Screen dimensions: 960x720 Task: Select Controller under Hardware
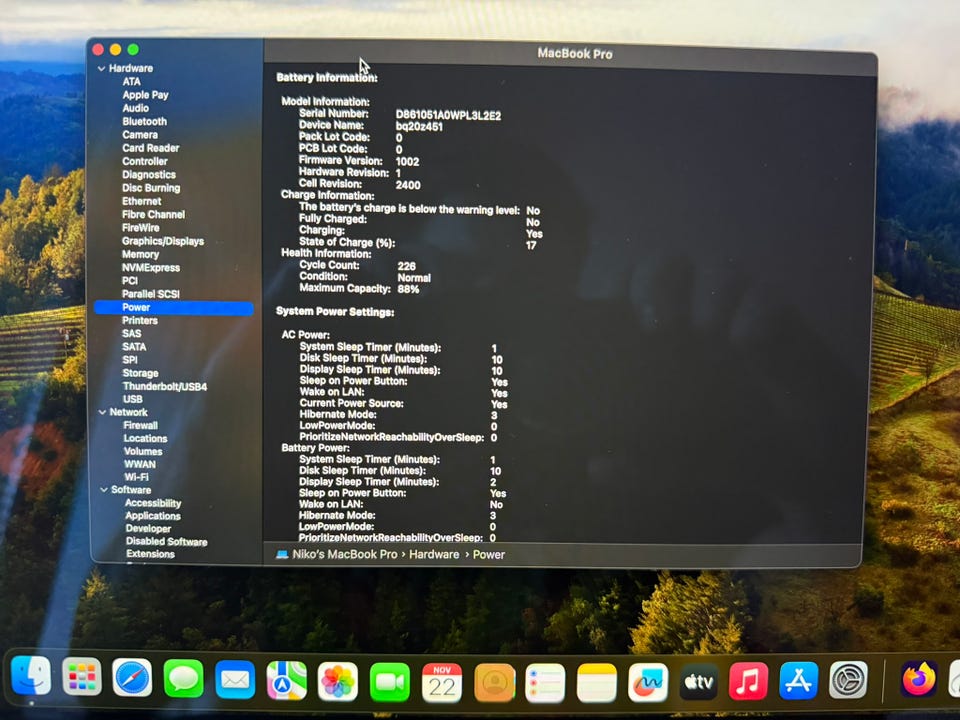(x=144, y=161)
